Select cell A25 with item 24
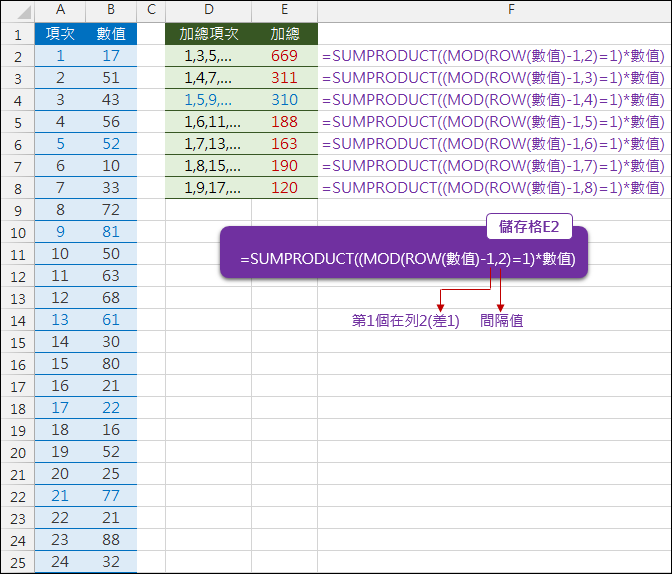This screenshot has width=672, height=574. pos(60,562)
